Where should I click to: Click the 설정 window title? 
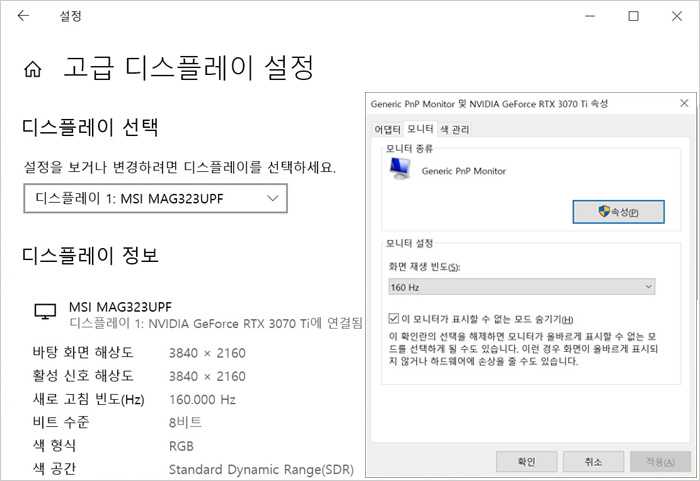71,16
